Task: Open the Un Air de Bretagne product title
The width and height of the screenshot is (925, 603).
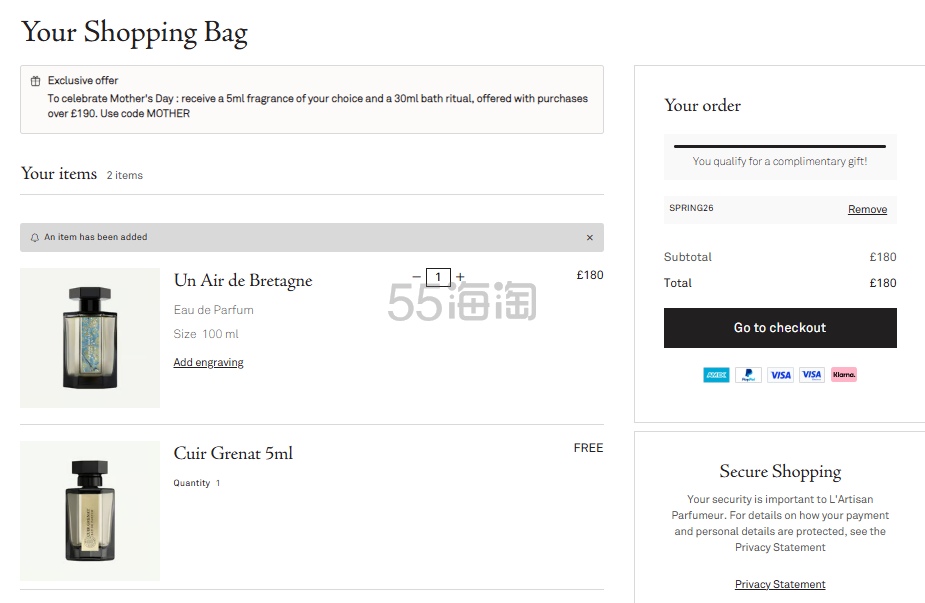Action: [x=243, y=281]
